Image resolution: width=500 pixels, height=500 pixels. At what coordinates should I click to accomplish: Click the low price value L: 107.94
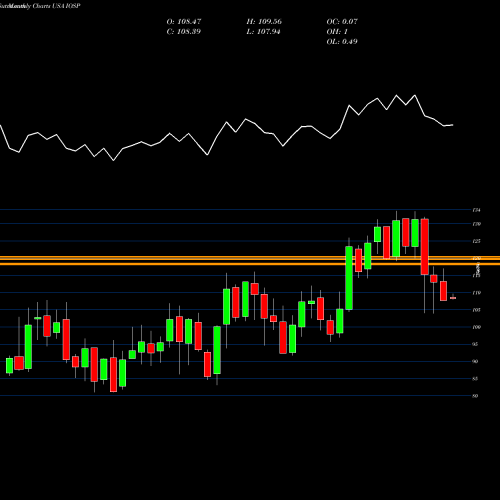coord(263,32)
